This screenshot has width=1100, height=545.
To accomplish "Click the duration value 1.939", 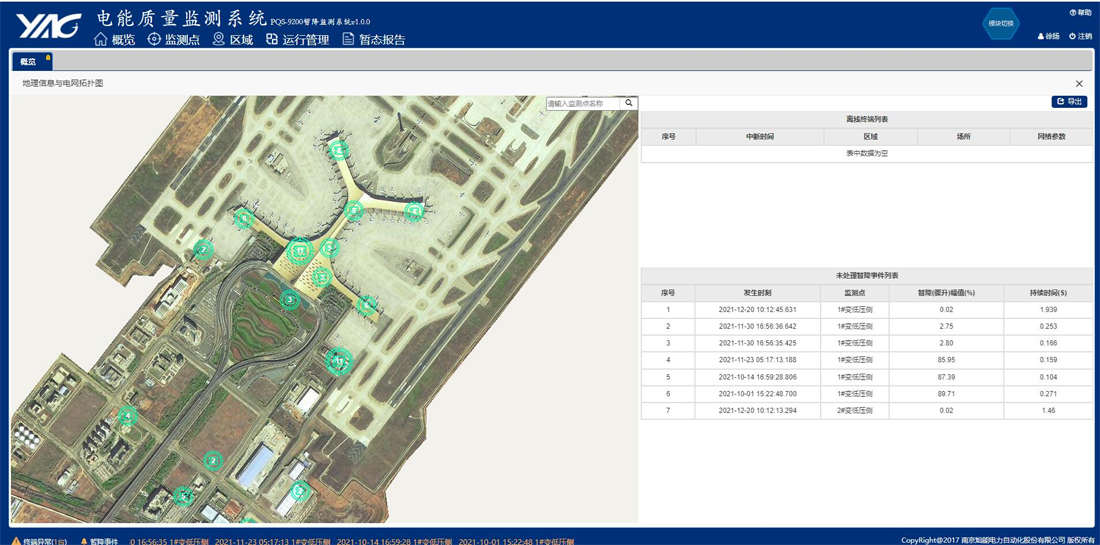I will 1048,309.
